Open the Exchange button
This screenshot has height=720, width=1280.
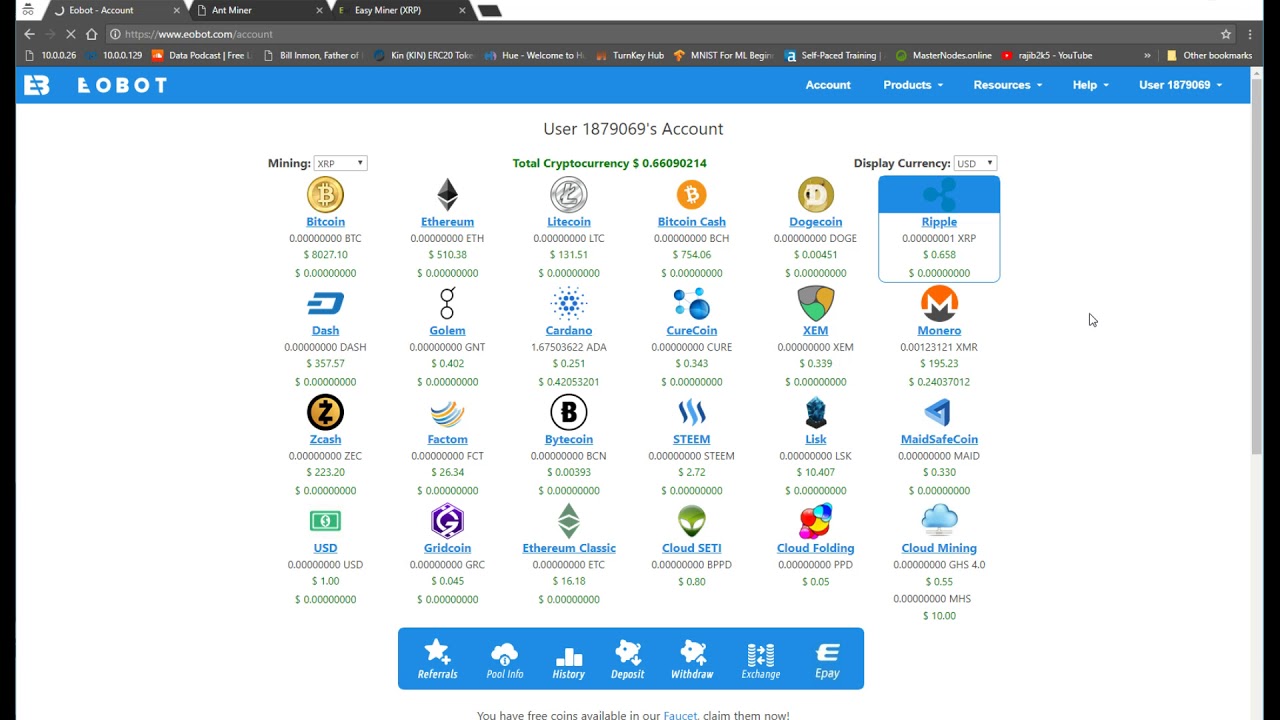point(760,659)
